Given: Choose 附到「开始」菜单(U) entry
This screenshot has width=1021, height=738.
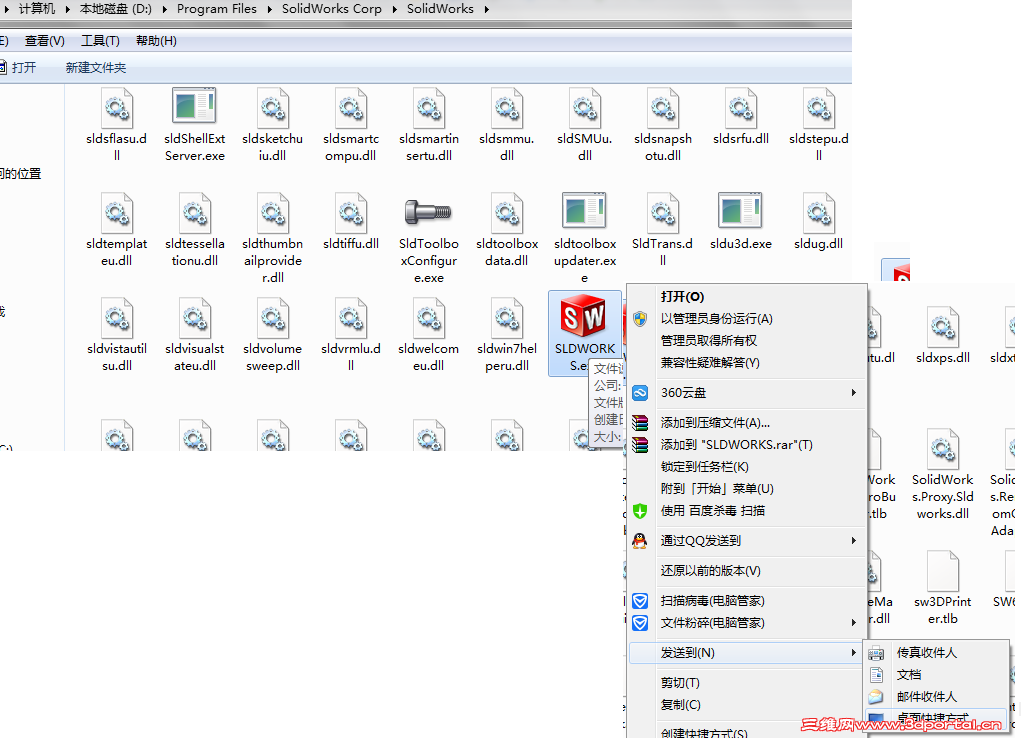Looking at the screenshot, I should (x=747, y=489).
